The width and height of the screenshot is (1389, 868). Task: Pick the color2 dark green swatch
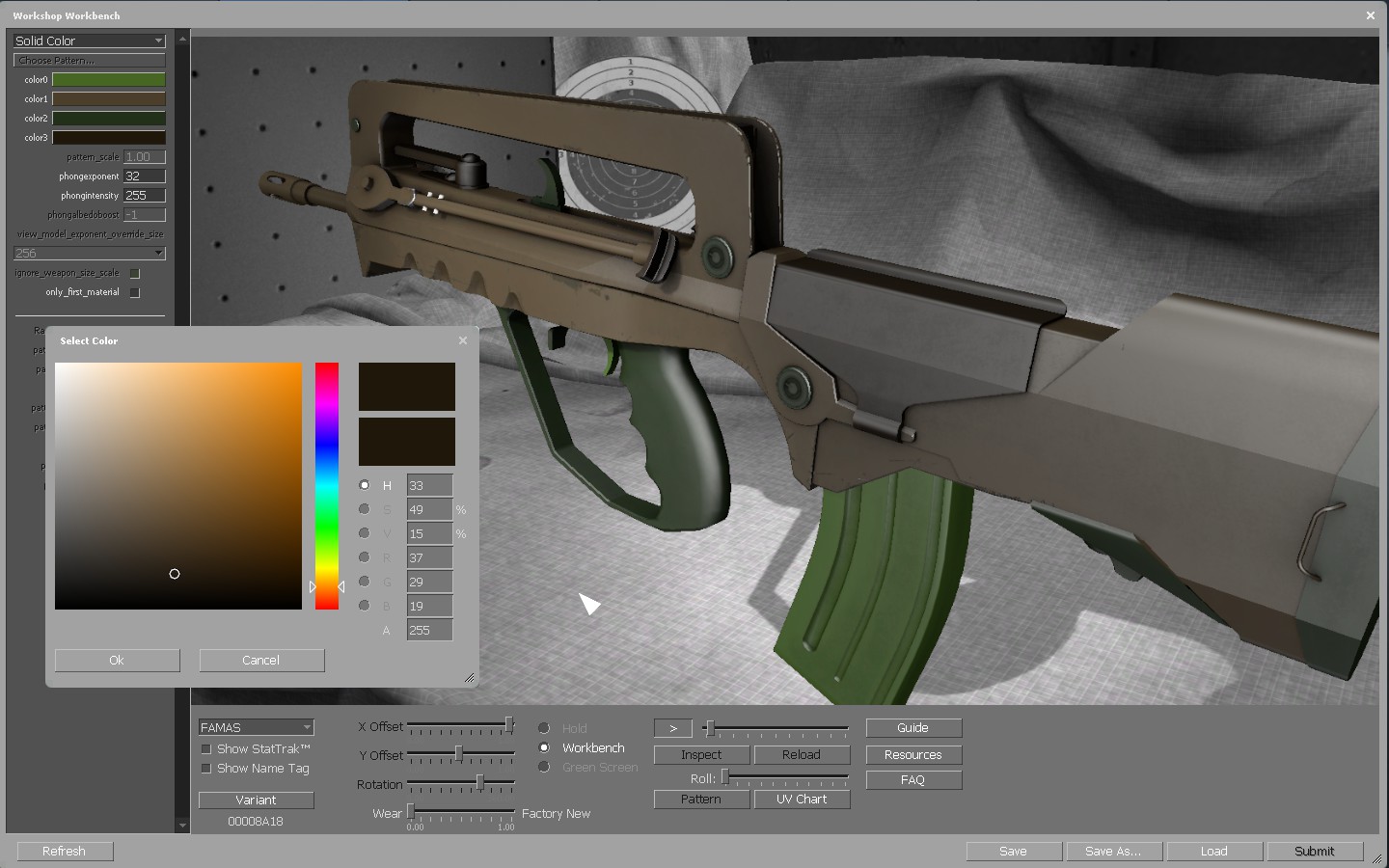tap(109, 118)
